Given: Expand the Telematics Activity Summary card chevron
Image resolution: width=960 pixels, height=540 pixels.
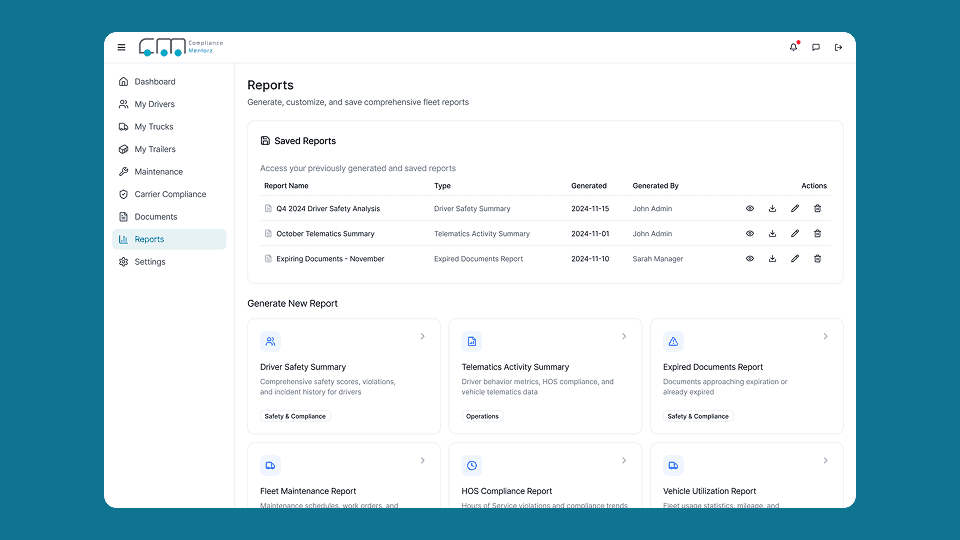Looking at the screenshot, I should 624,337.
